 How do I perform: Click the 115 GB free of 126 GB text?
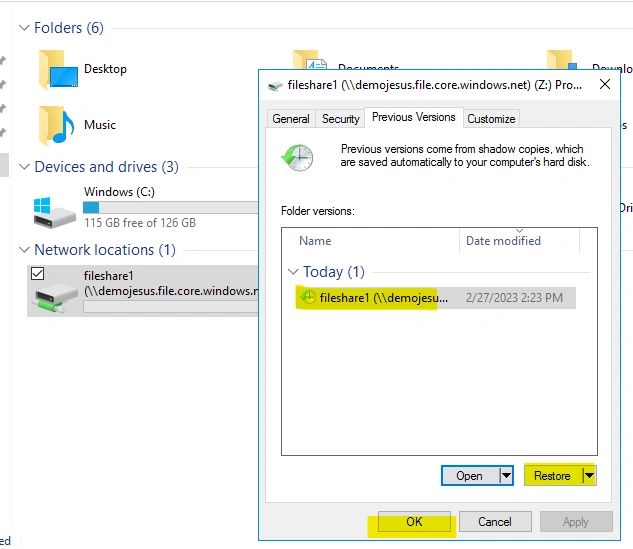(140, 222)
